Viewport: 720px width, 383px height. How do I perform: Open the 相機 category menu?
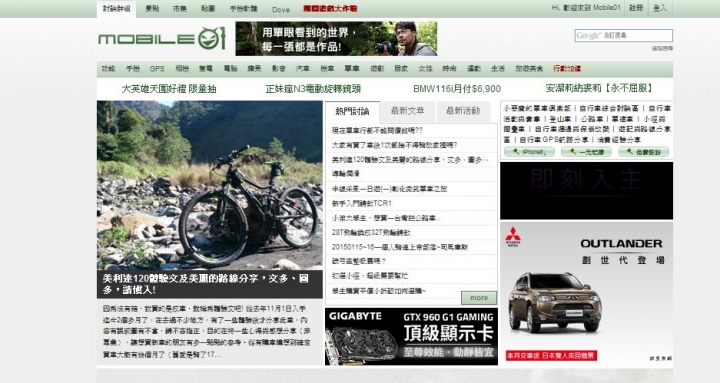point(182,68)
